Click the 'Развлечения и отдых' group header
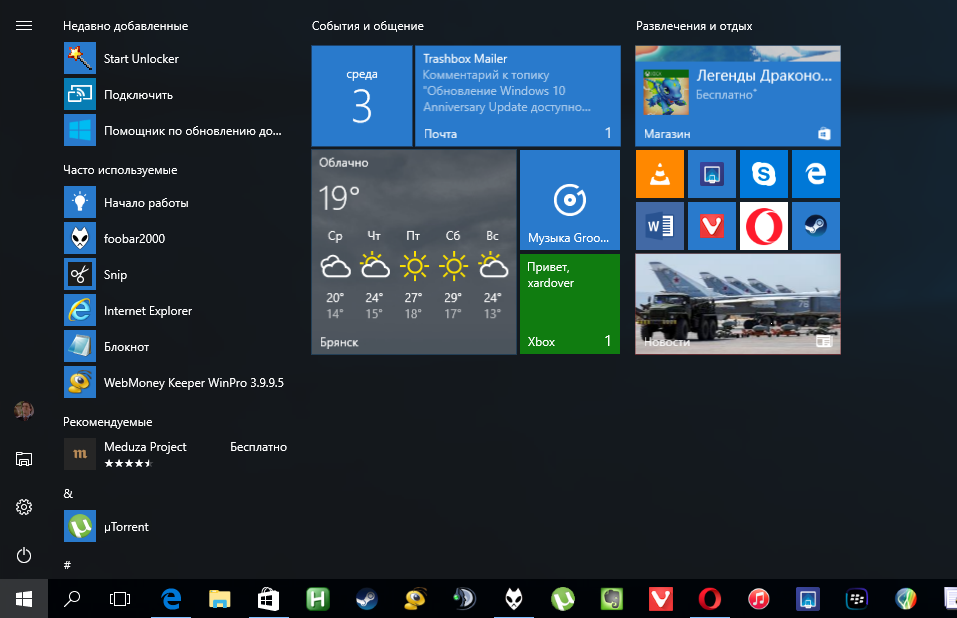 (694, 26)
